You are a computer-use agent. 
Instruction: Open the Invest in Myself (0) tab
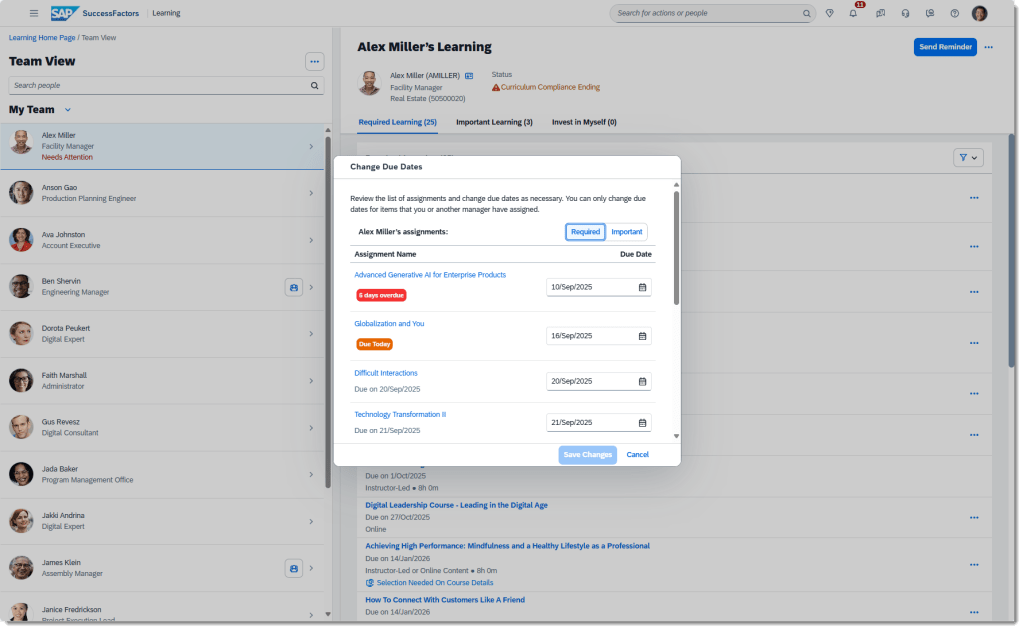click(584, 122)
